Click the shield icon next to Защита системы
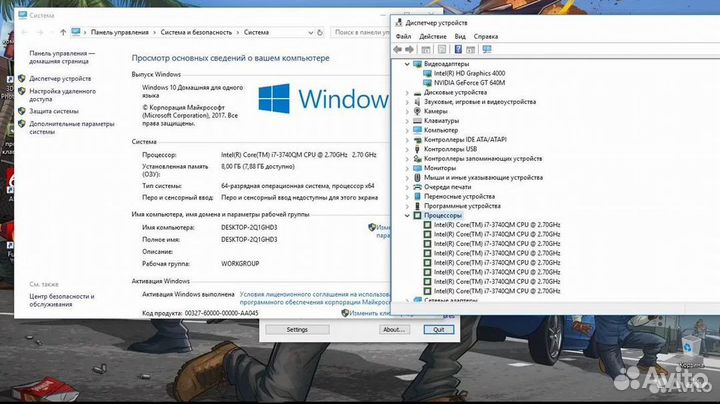The image size is (720, 404). point(22,111)
